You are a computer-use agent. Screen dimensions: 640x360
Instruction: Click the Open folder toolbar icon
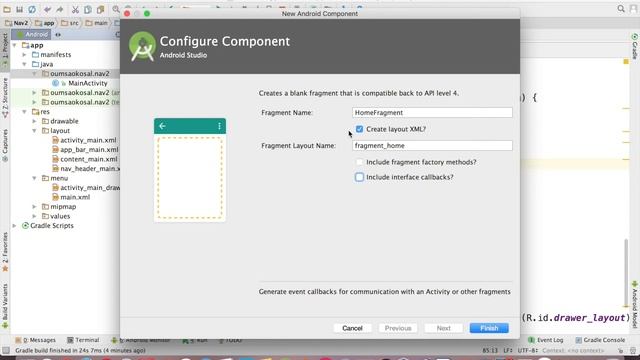(x=7, y=9)
